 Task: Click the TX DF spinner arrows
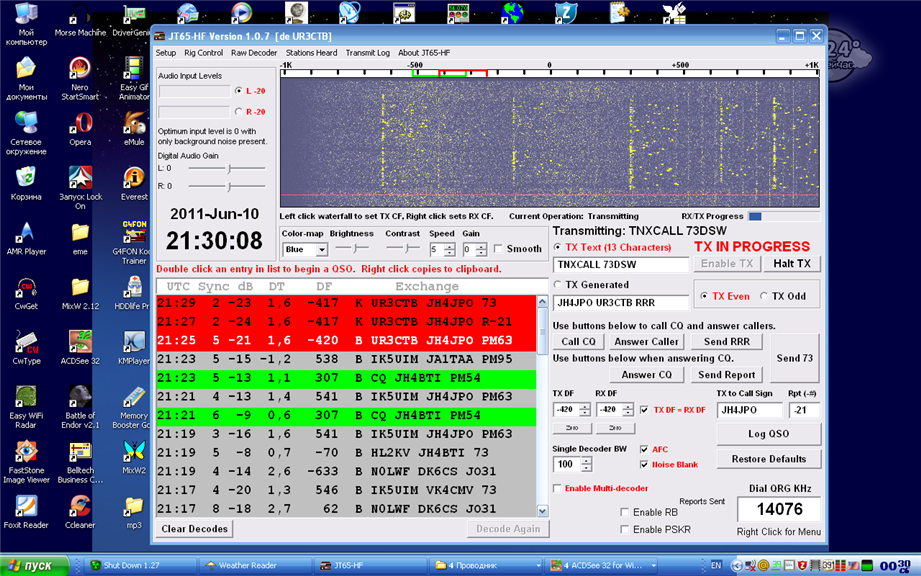tap(584, 410)
